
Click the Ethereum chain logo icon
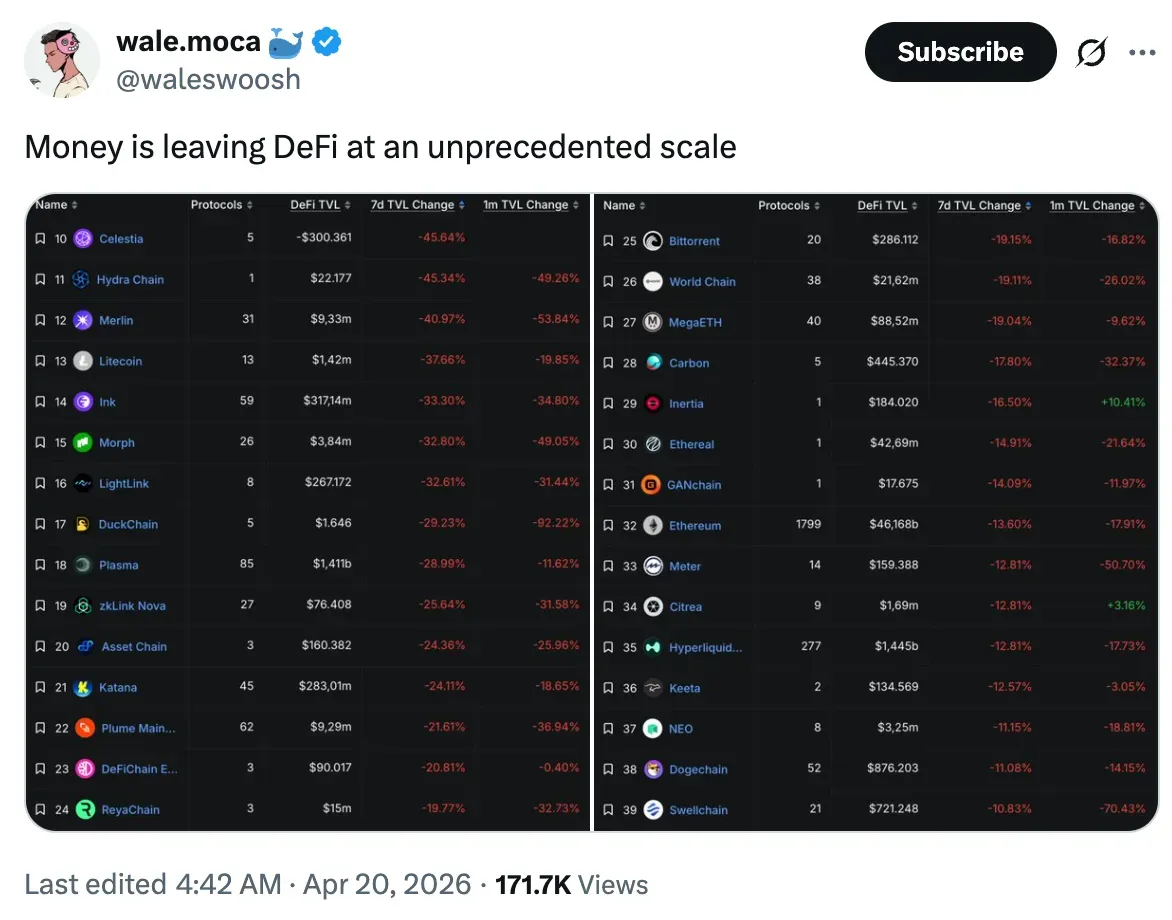coord(652,525)
